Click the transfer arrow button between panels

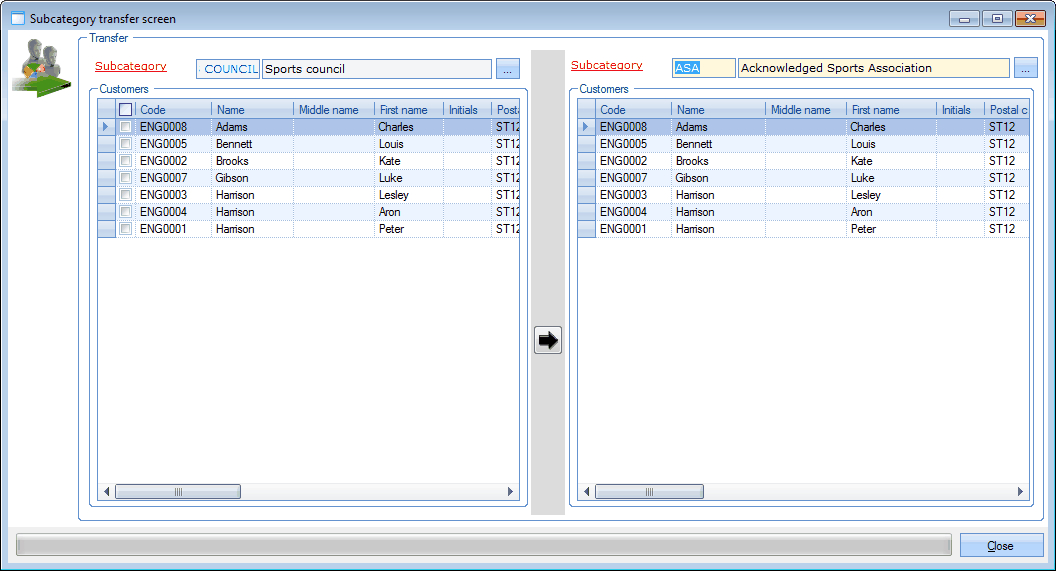coord(548,340)
